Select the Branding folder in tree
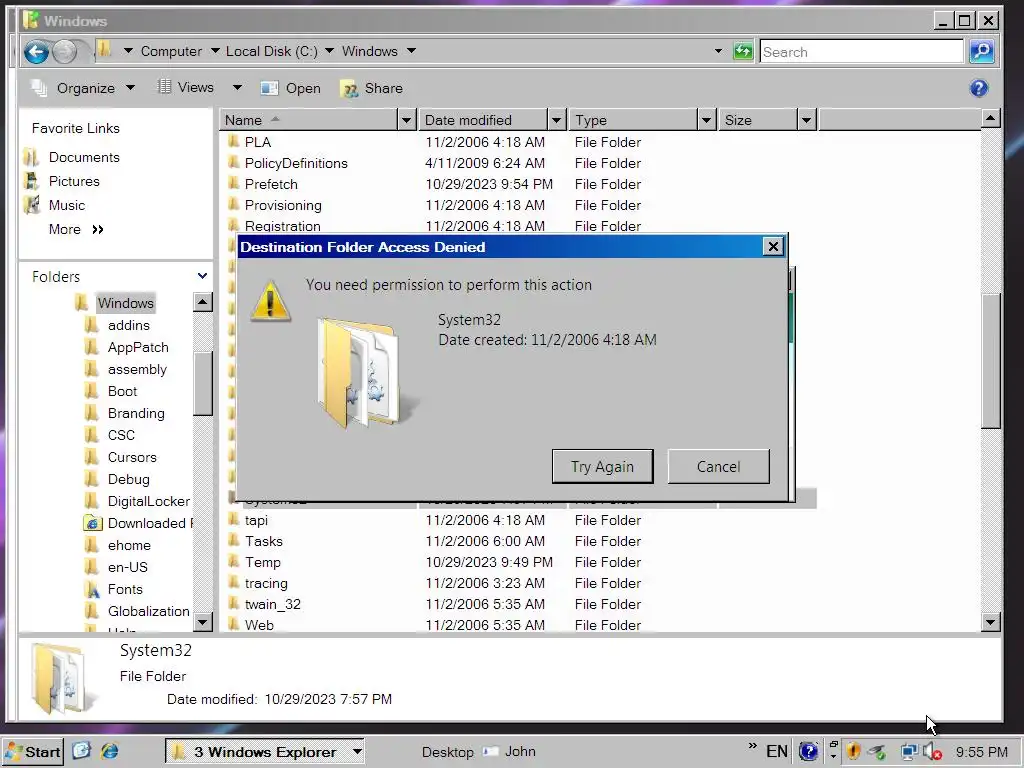The image size is (1024, 768). pos(136,413)
